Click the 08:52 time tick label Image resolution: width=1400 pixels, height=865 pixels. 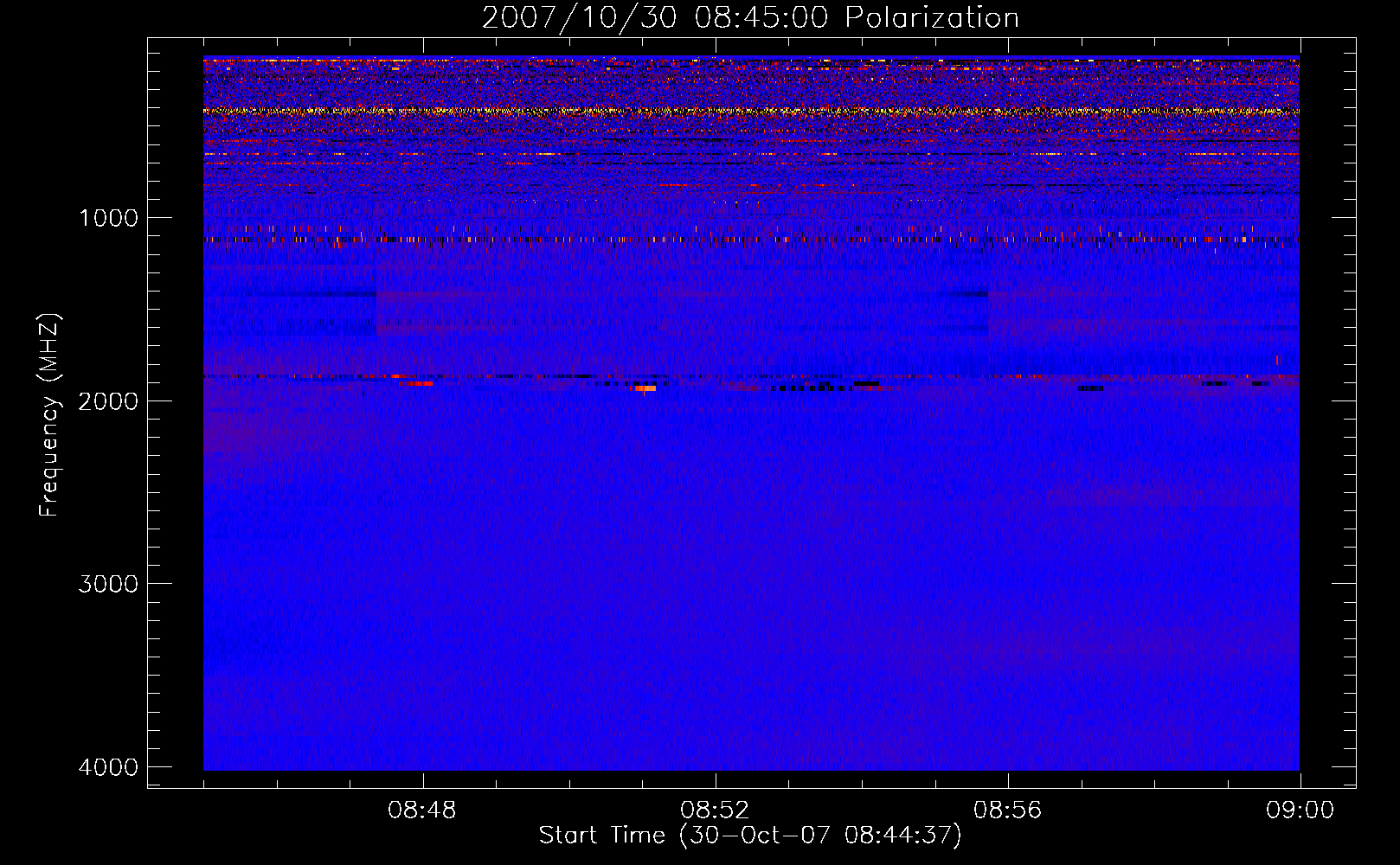click(x=715, y=811)
